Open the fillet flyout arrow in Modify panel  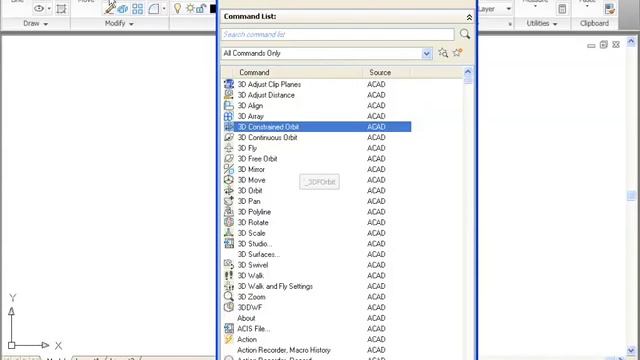(164, 9)
